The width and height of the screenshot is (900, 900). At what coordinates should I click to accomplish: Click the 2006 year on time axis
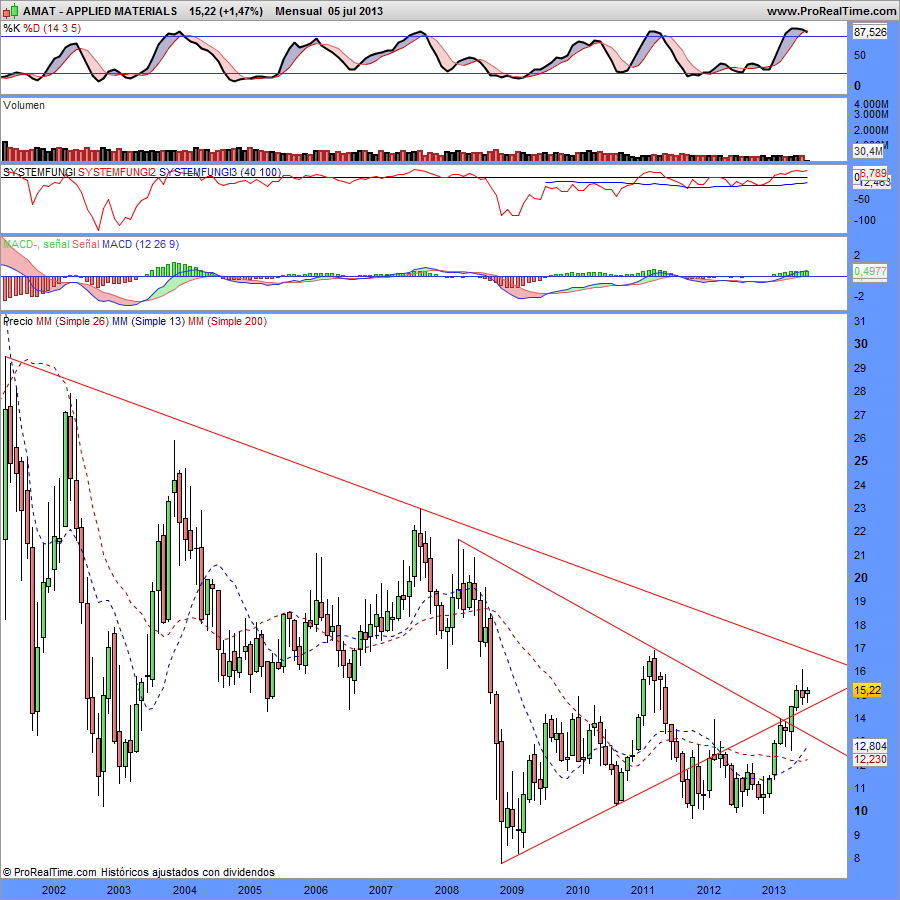pyautogui.click(x=316, y=890)
